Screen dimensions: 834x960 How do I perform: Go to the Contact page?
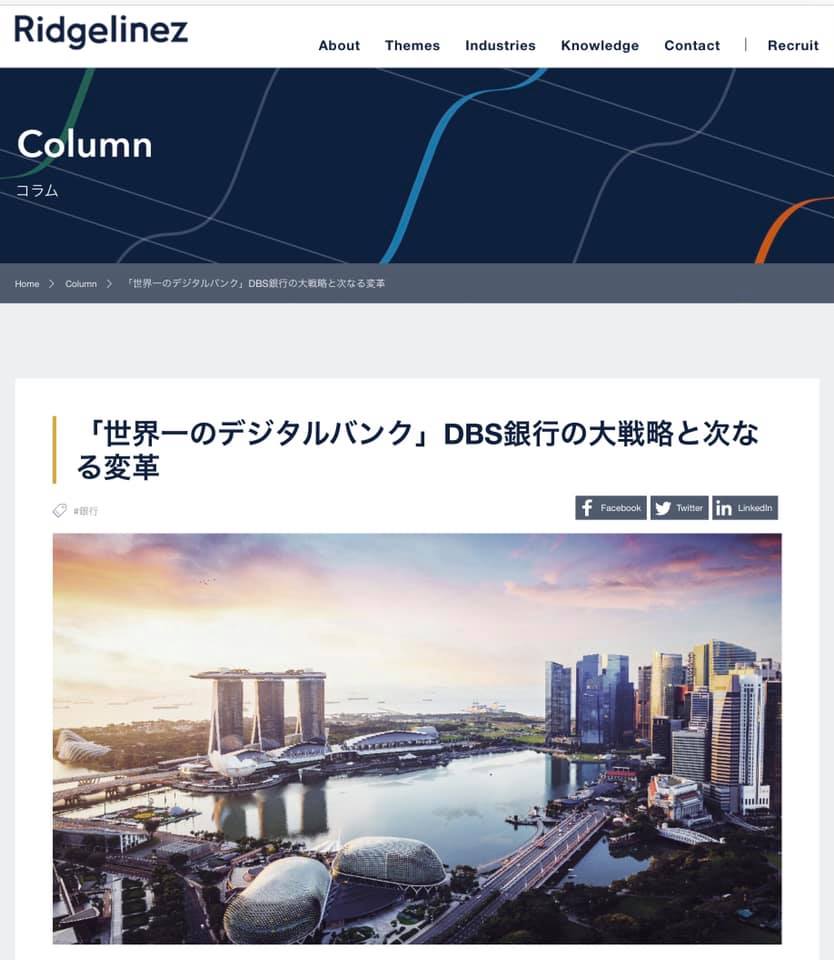tap(692, 45)
